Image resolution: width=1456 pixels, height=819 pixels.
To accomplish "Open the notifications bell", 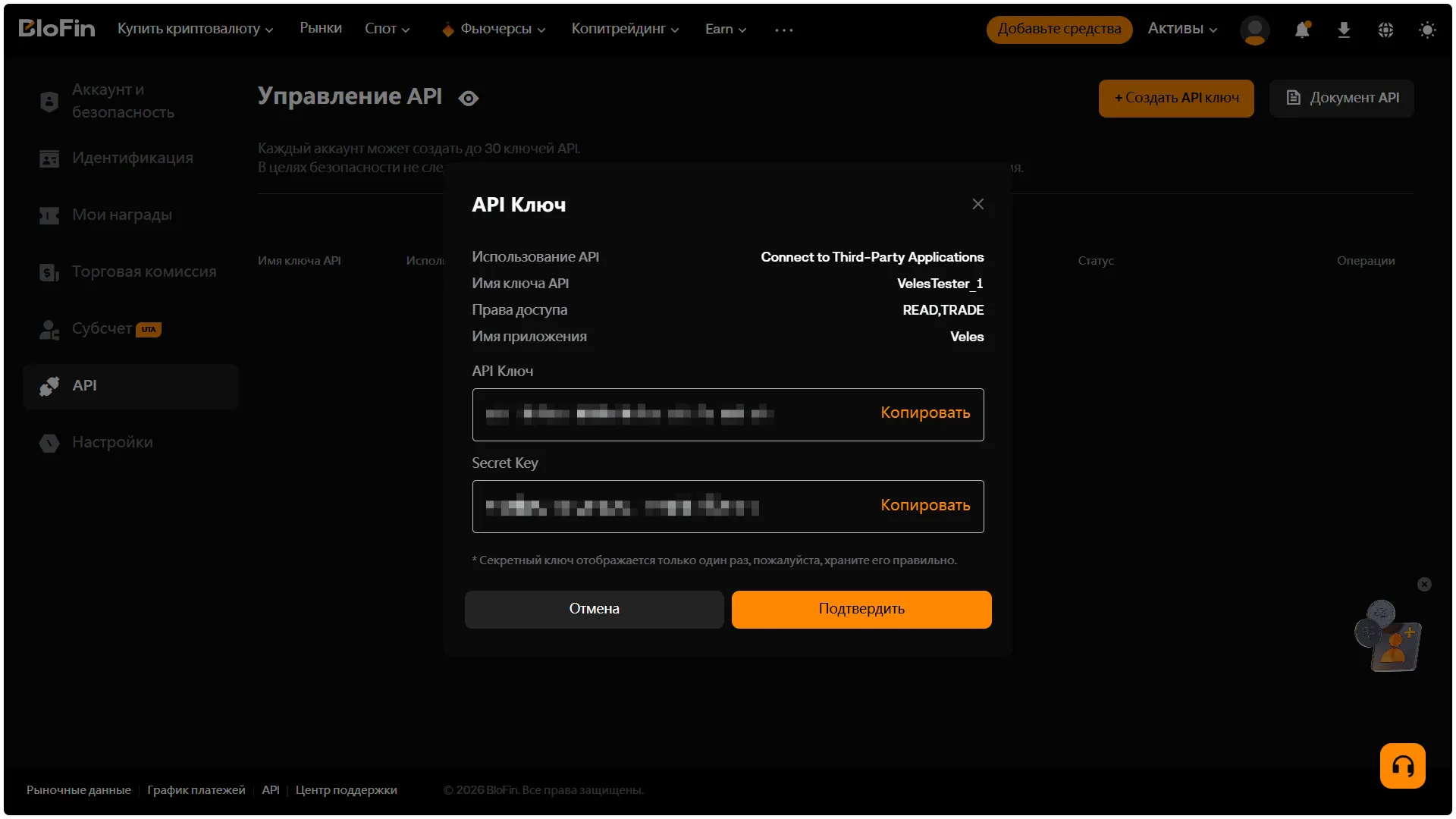I will pos(1302,30).
